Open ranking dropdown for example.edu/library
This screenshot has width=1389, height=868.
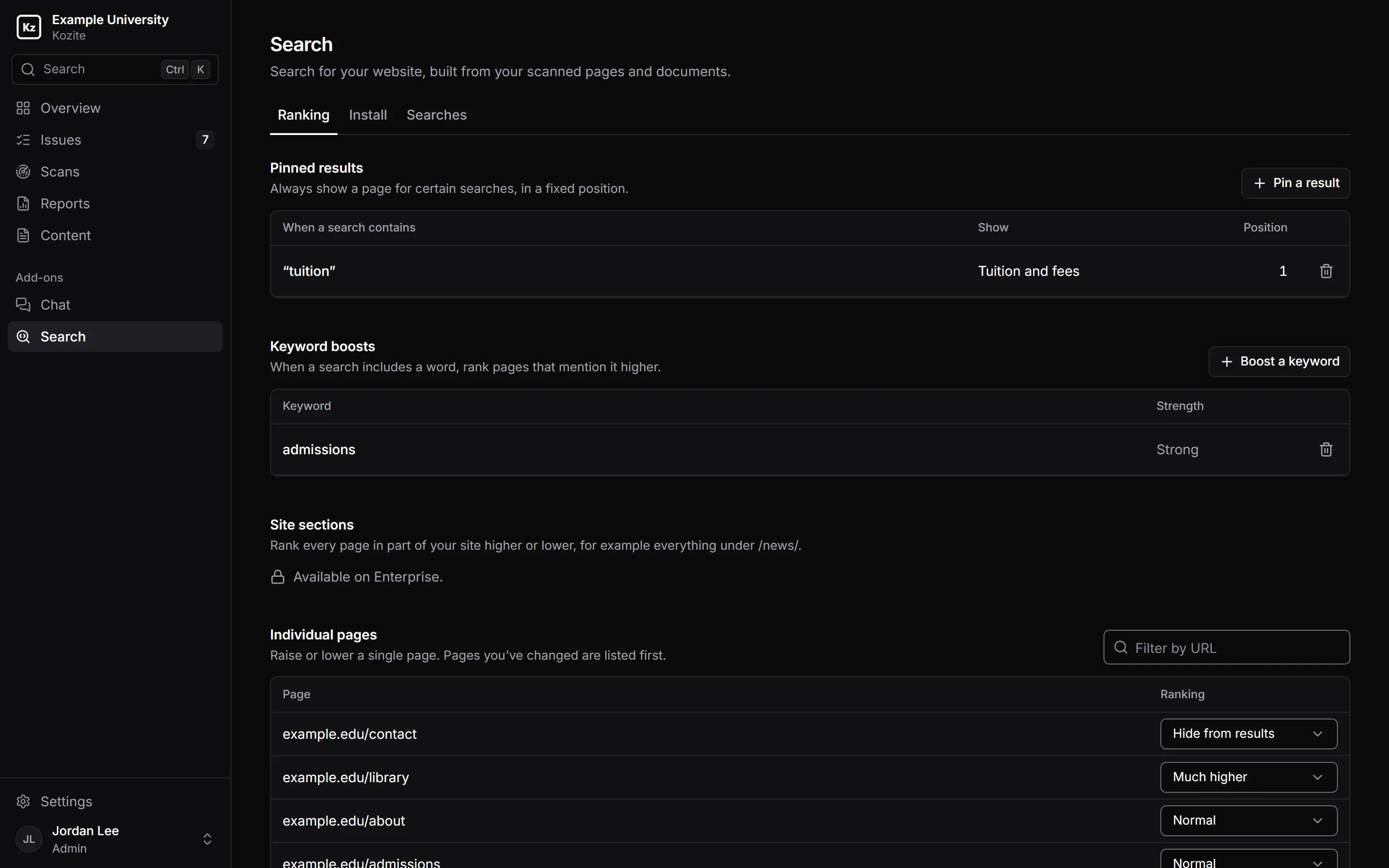coord(1248,777)
